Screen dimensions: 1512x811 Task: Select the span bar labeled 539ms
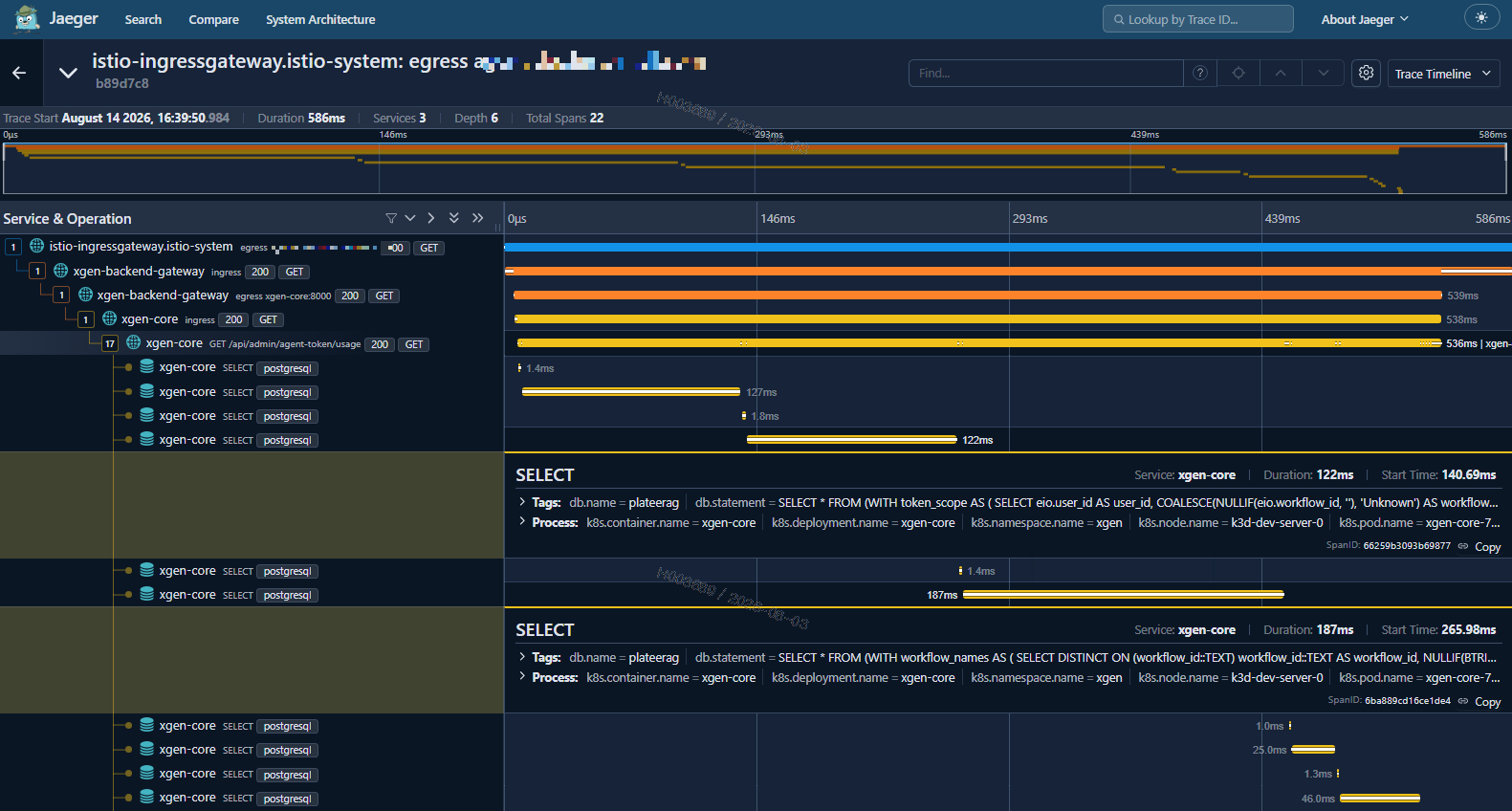(x=977, y=296)
